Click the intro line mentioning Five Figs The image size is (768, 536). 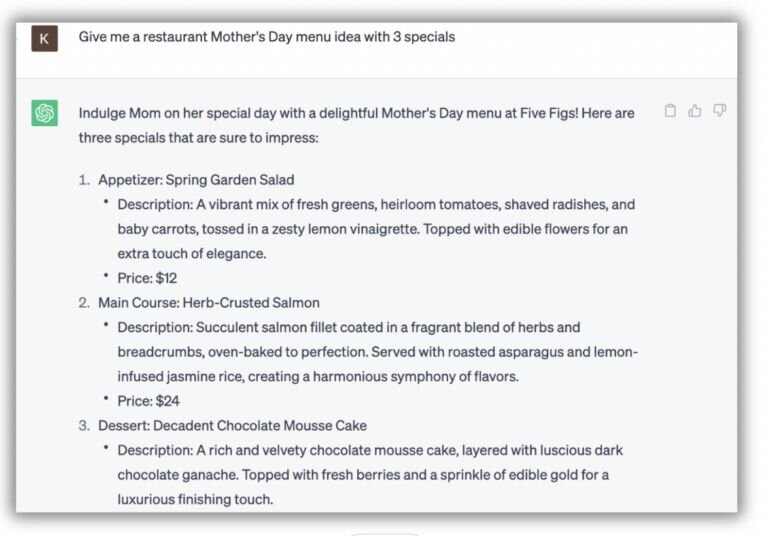[356, 113]
